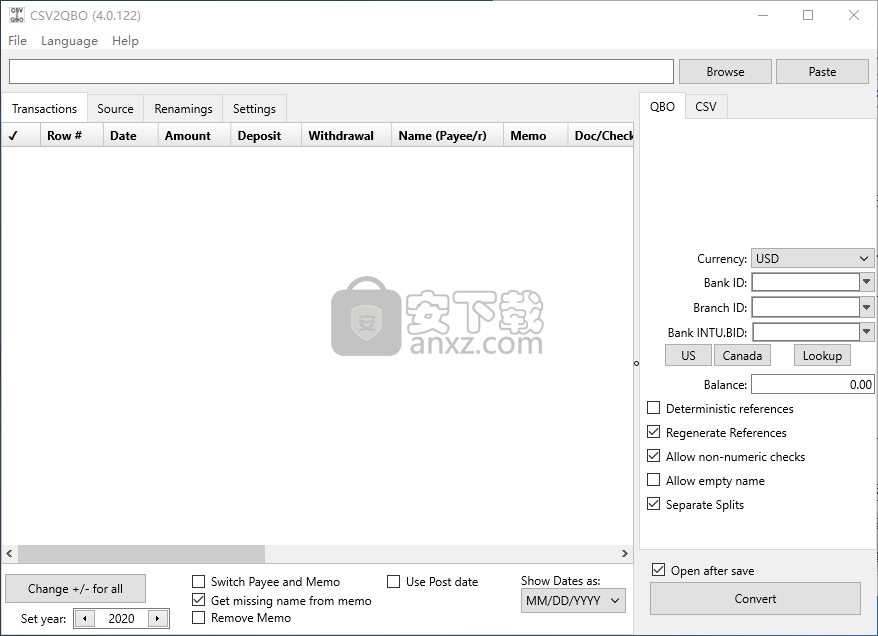Click the Branch ID input field
Image resolution: width=878 pixels, height=636 pixels.
coord(805,307)
